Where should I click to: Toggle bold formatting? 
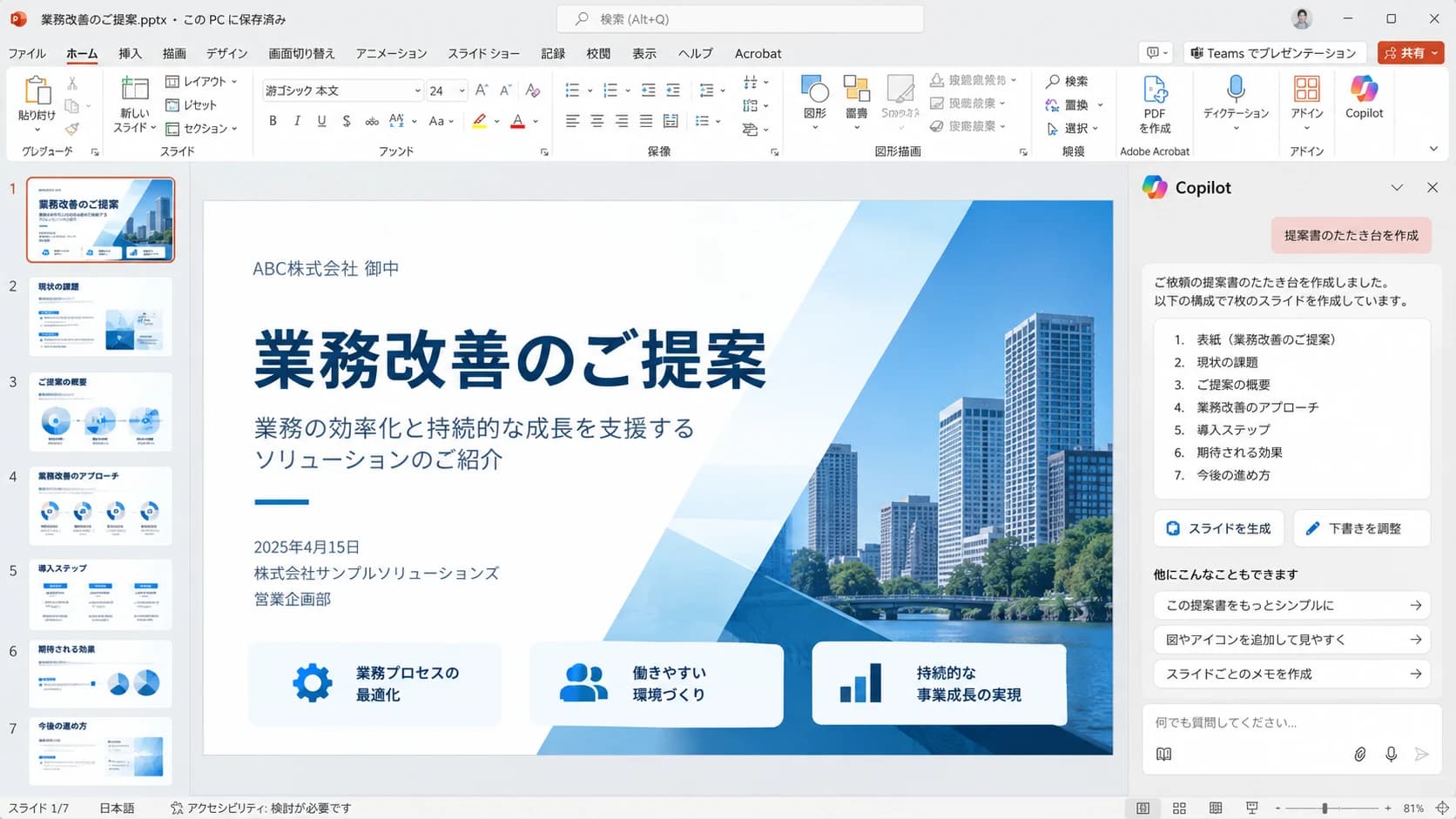[273, 121]
